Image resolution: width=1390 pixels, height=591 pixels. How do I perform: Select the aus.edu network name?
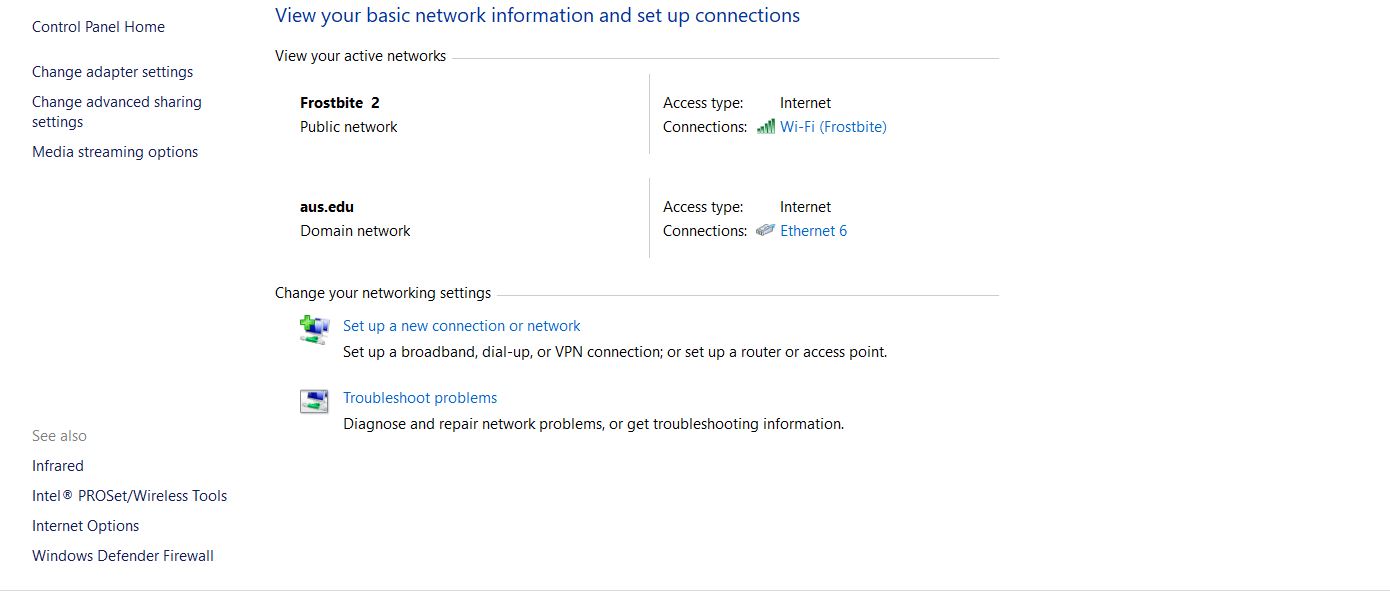(327, 207)
